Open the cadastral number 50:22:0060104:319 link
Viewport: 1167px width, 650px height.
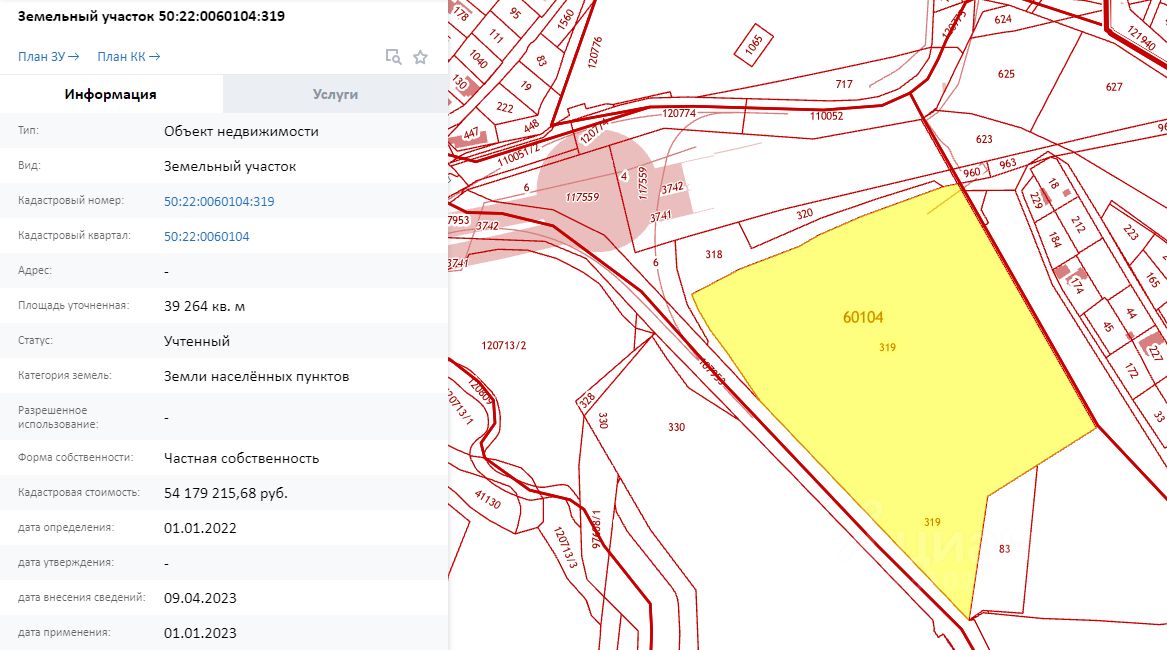click(219, 201)
